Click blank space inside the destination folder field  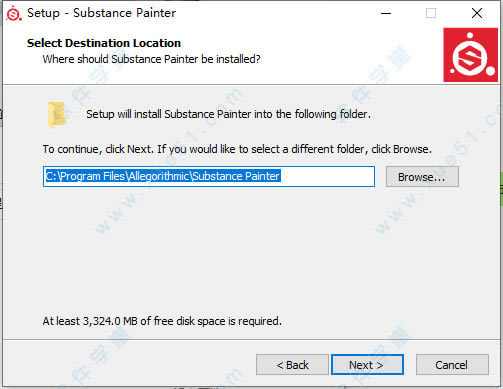coord(327,176)
